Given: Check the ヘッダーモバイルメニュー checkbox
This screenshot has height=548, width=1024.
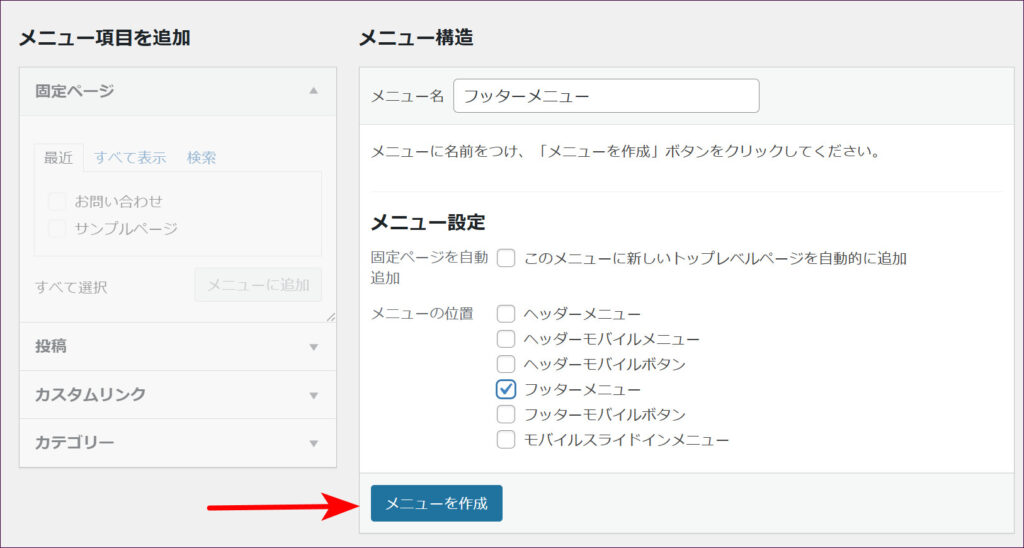Looking at the screenshot, I should coord(506,339).
